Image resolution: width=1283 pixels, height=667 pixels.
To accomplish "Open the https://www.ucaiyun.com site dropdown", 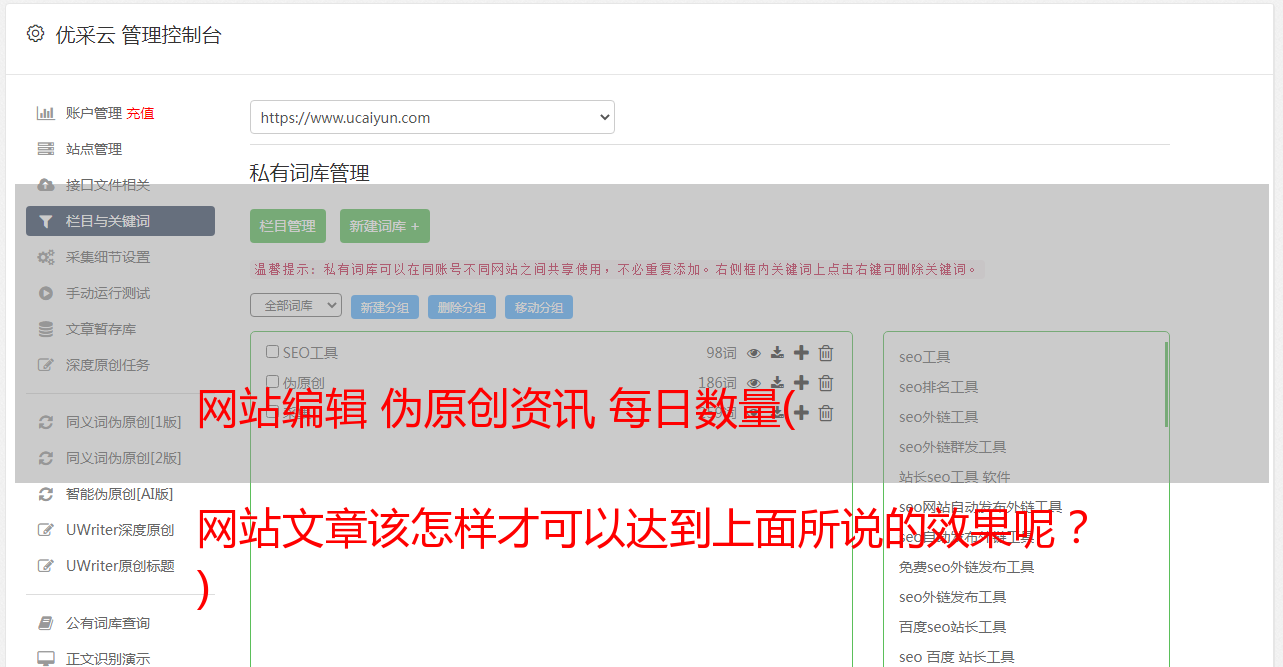I will (x=432, y=117).
